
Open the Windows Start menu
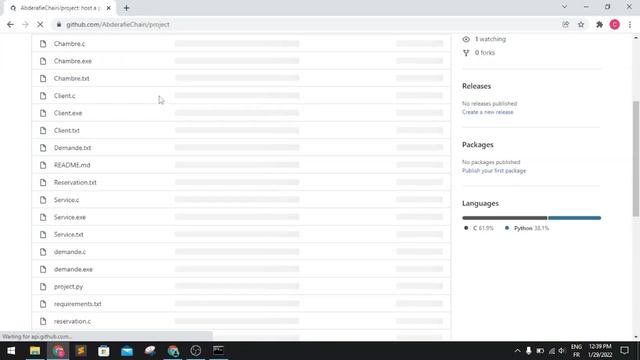click(11, 351)
